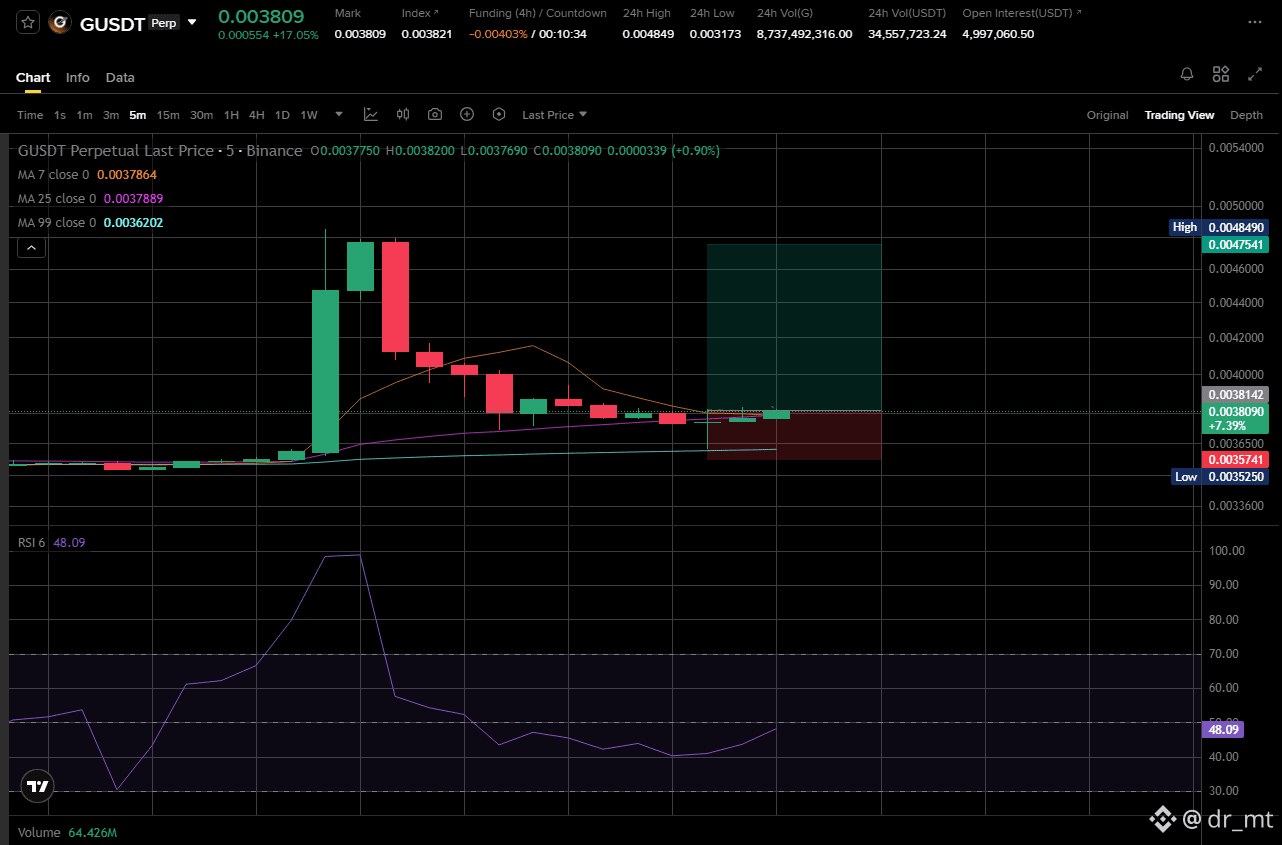Open the line chart indicators icon
Screen dimensions: 1282x845
pyautogui.click(x=371, y=114)
